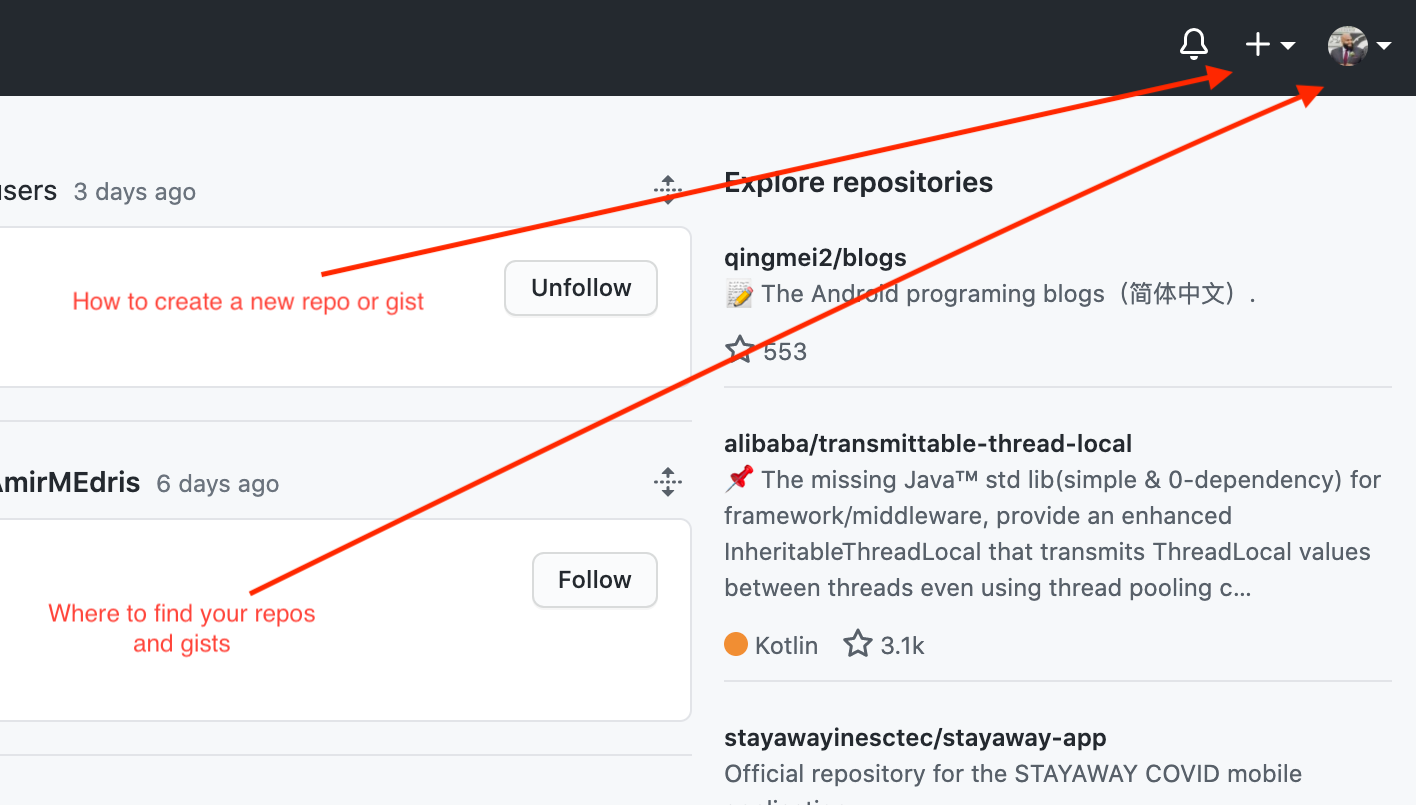Expand the caret next to the avatar

click(x=1384, y=46)
